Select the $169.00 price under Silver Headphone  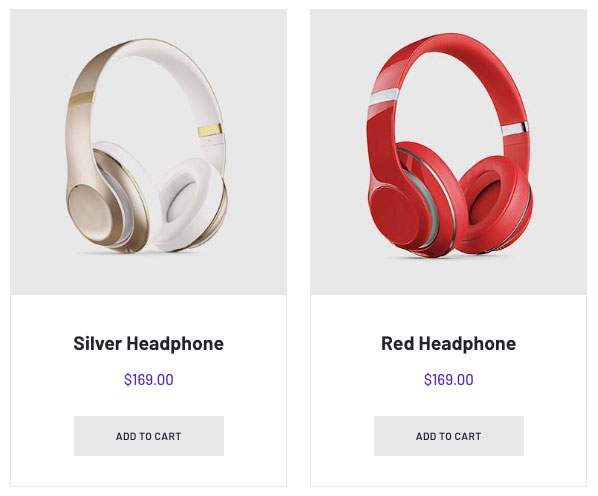(148, 380)
